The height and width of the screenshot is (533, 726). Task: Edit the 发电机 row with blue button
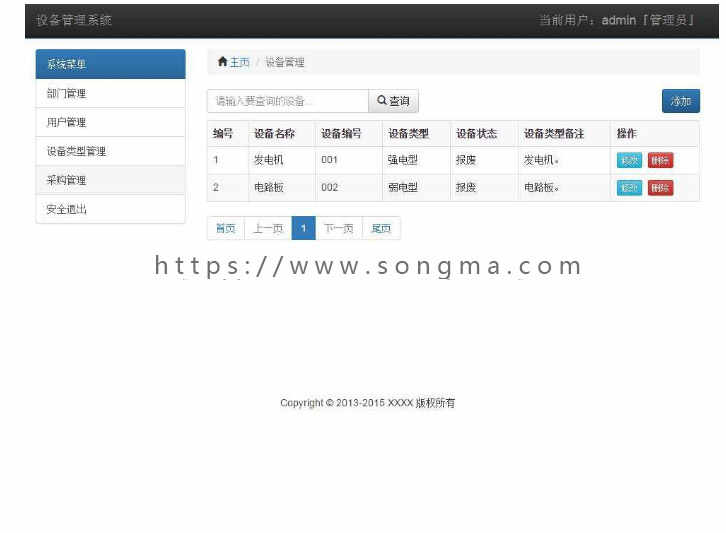pyautogui.click(x=629, y=160)
